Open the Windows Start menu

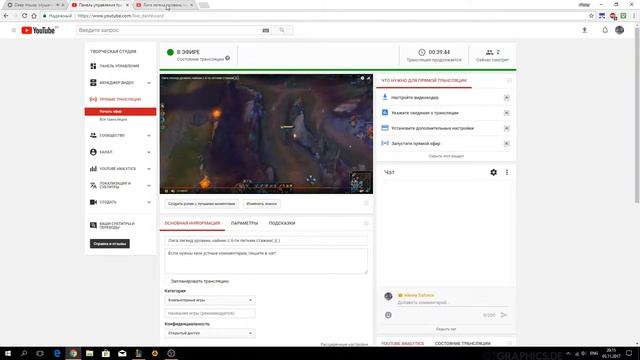click(x=8, y=353)
